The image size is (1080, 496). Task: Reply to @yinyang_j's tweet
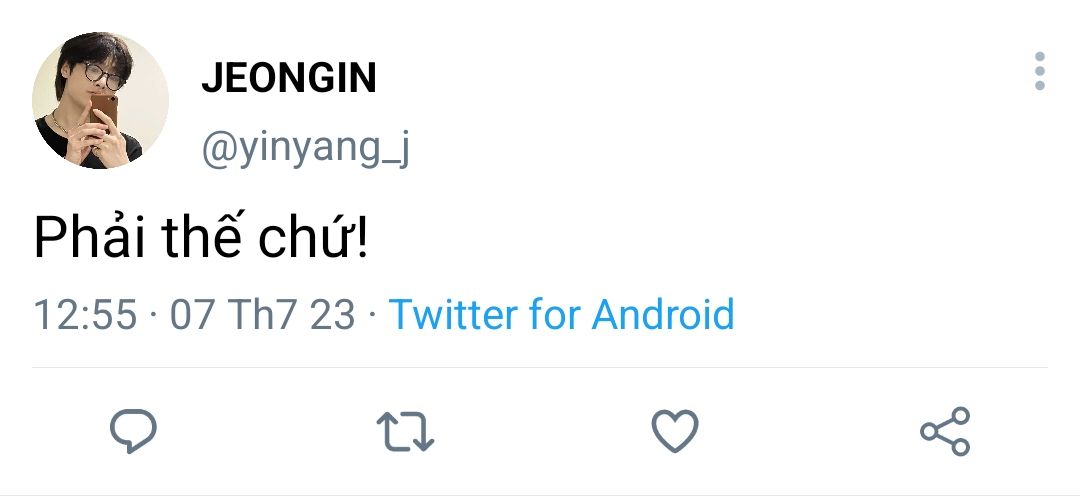(x=132, y=431)
